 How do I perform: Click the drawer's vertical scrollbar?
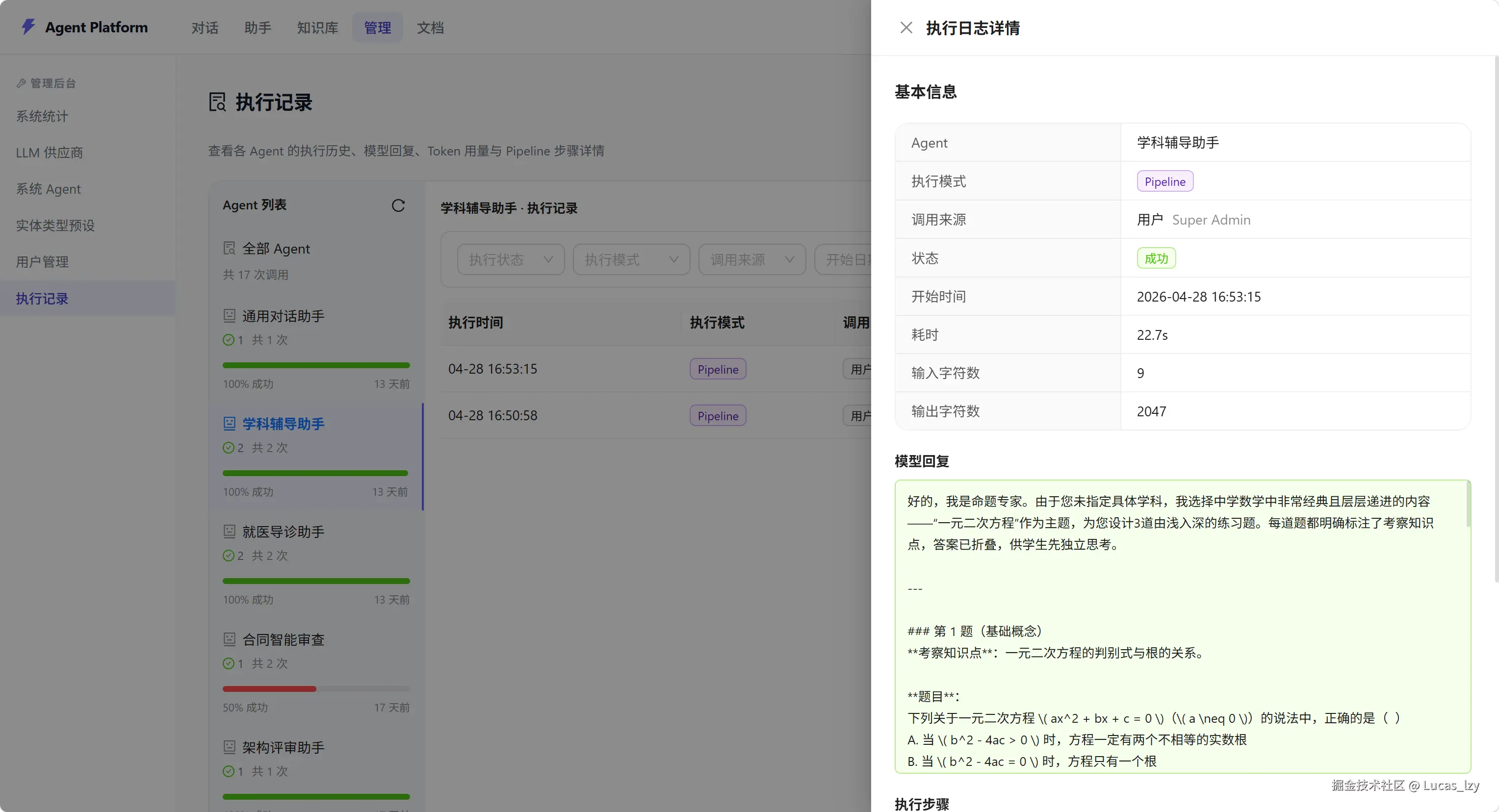(1496, 319)
